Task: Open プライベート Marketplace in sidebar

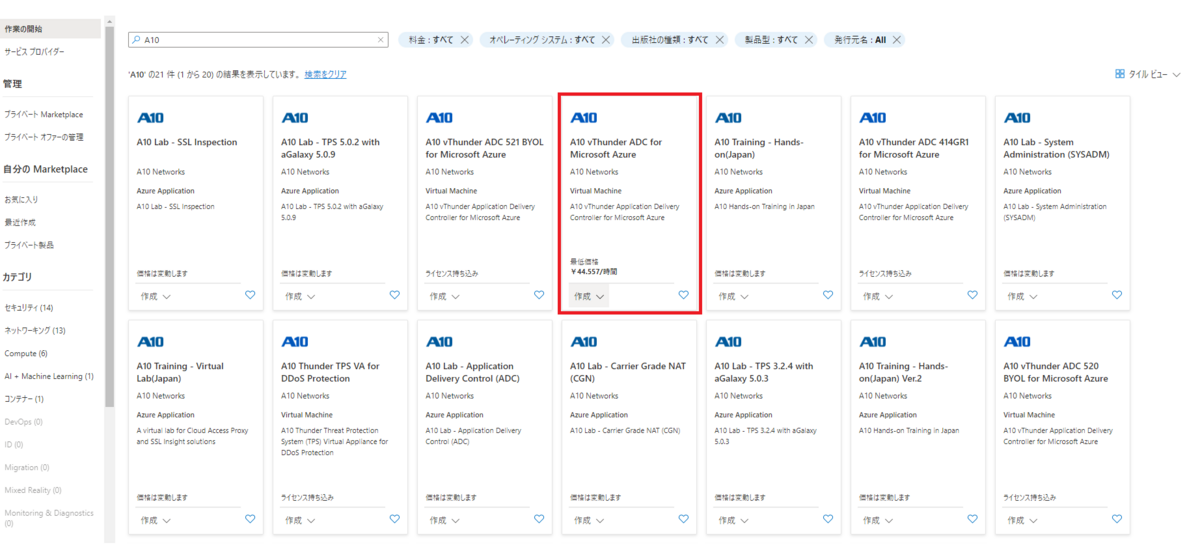Action: 43,115
